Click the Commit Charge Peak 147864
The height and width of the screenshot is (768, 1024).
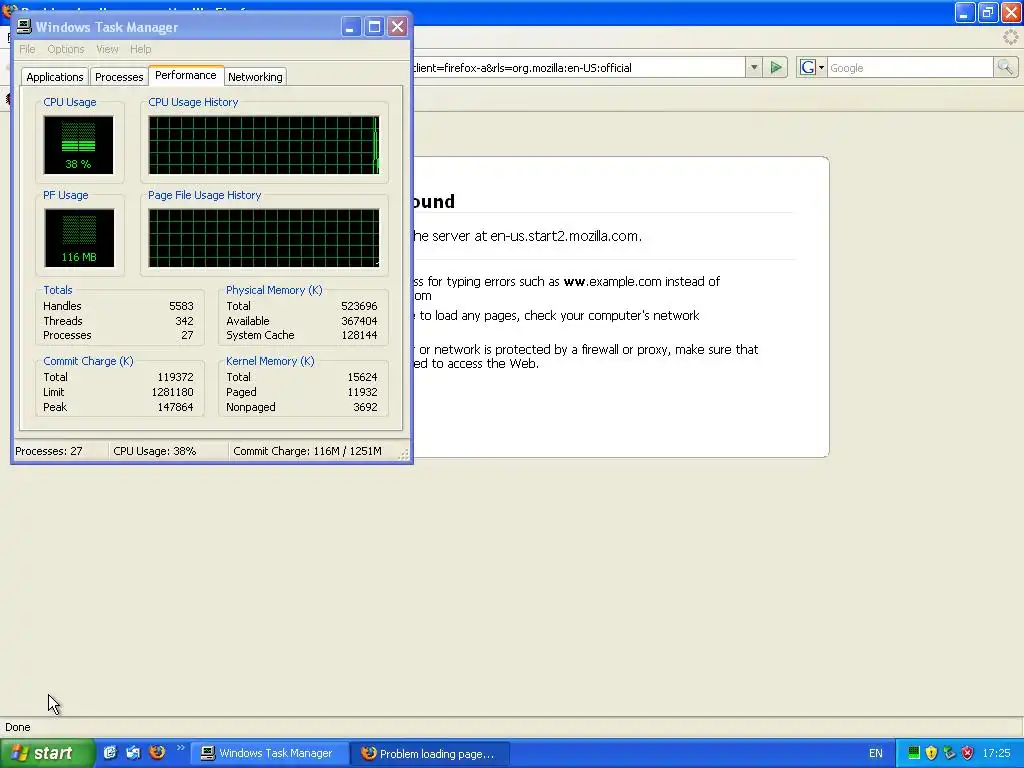175,407
